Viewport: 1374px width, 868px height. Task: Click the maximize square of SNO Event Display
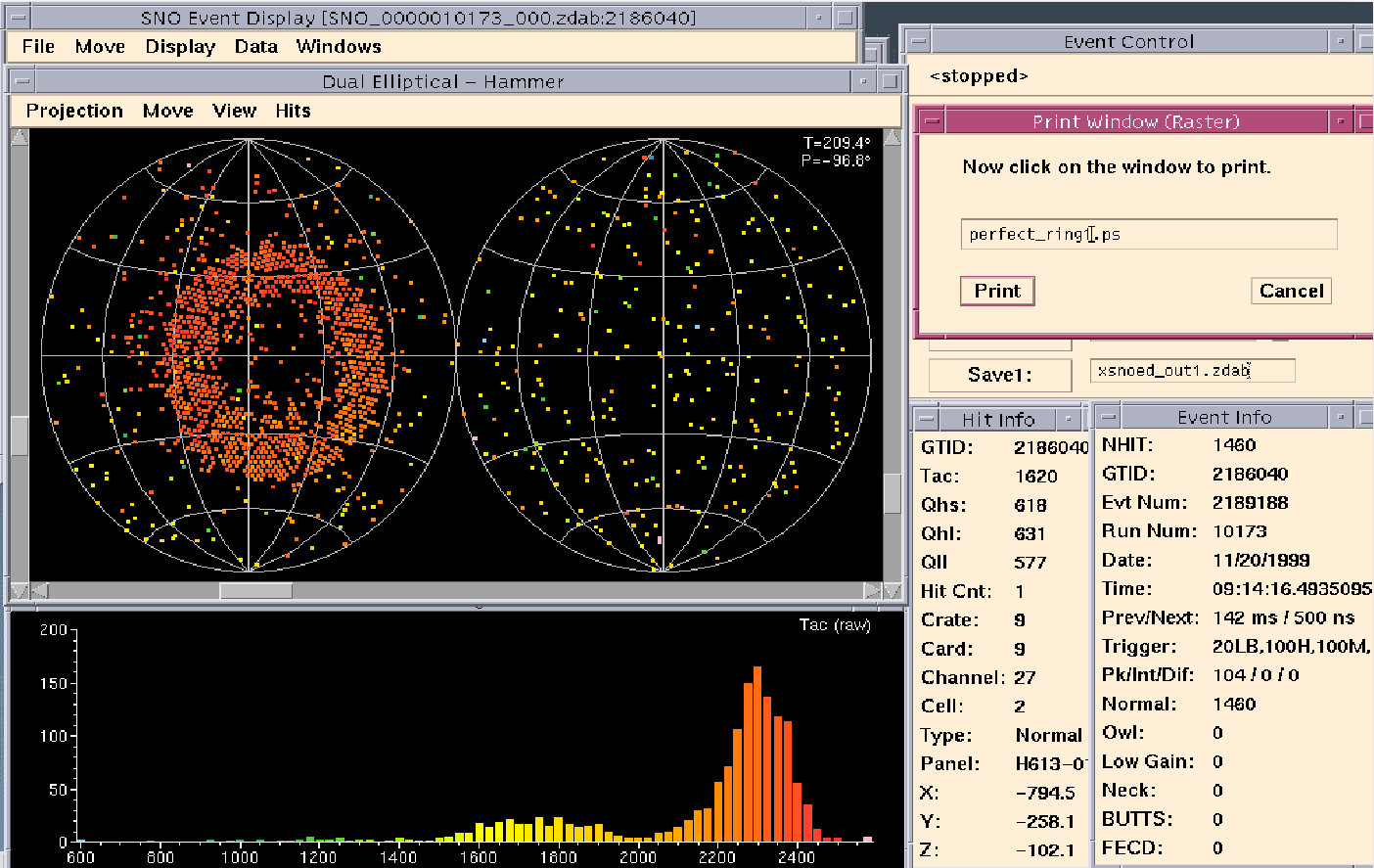pos(846,18)
